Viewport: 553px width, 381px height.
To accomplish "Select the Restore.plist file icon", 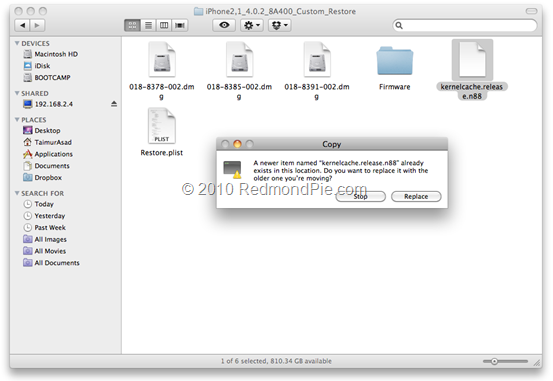I will [162, 126].
